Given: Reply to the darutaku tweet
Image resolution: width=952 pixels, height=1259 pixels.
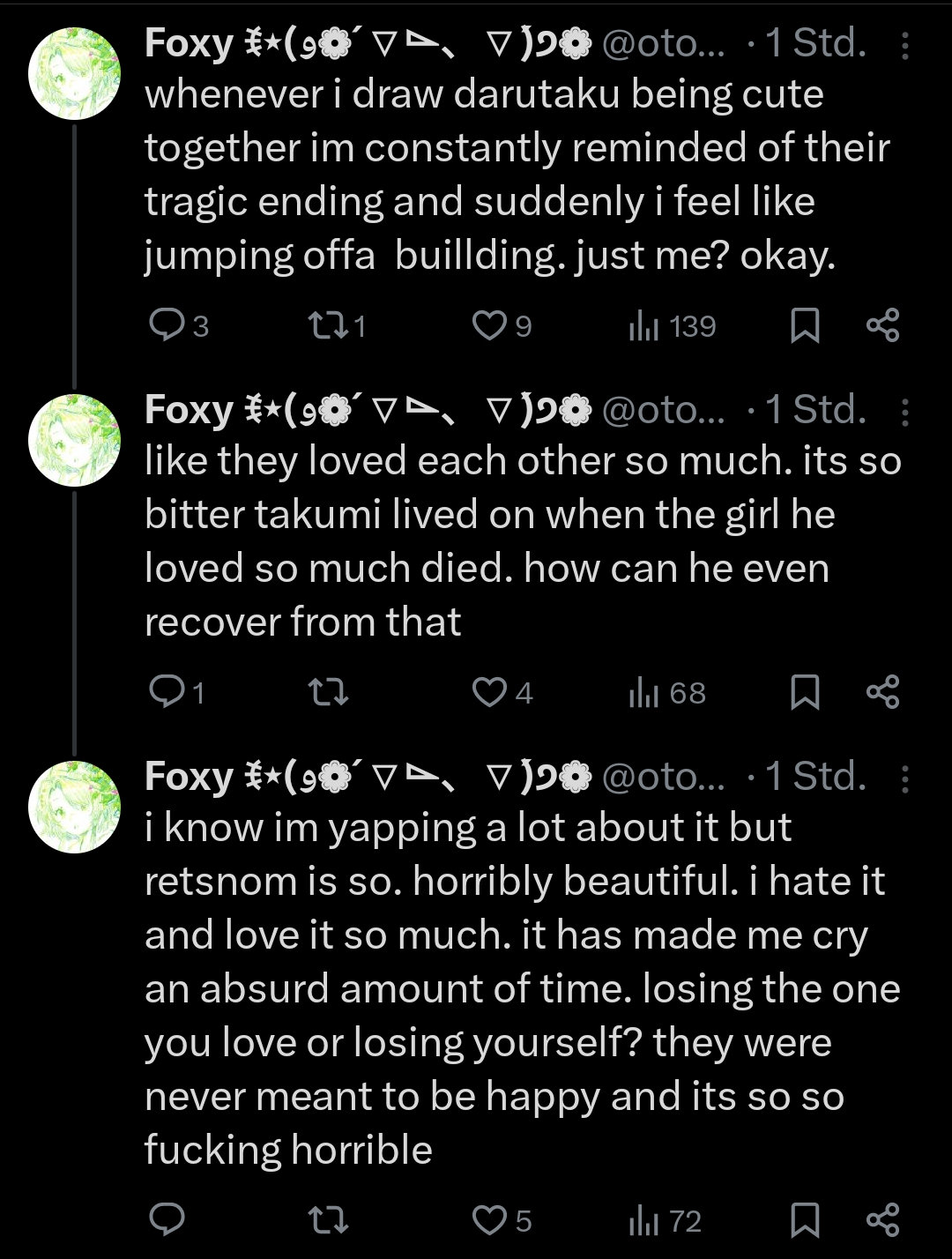Looking at the screenshot, I should [165, 327].
